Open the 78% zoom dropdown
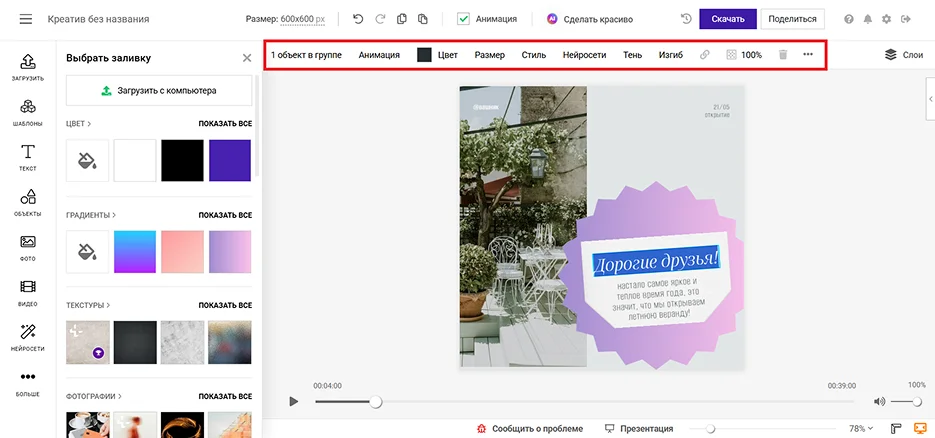This screenshot has height=438, width=935. coord(861,428)
